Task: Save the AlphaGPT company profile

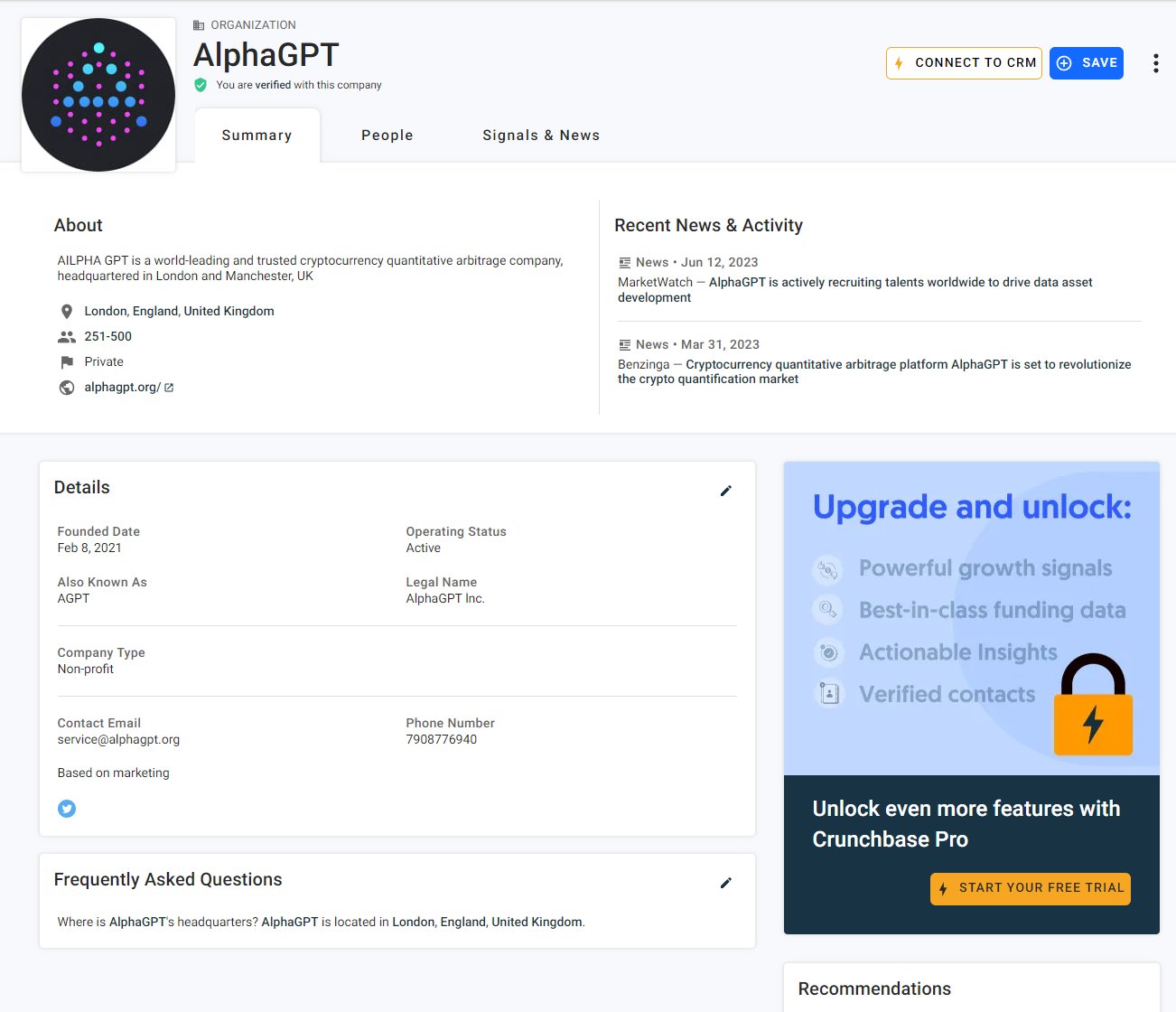Action: click(x=1086, y=63)
